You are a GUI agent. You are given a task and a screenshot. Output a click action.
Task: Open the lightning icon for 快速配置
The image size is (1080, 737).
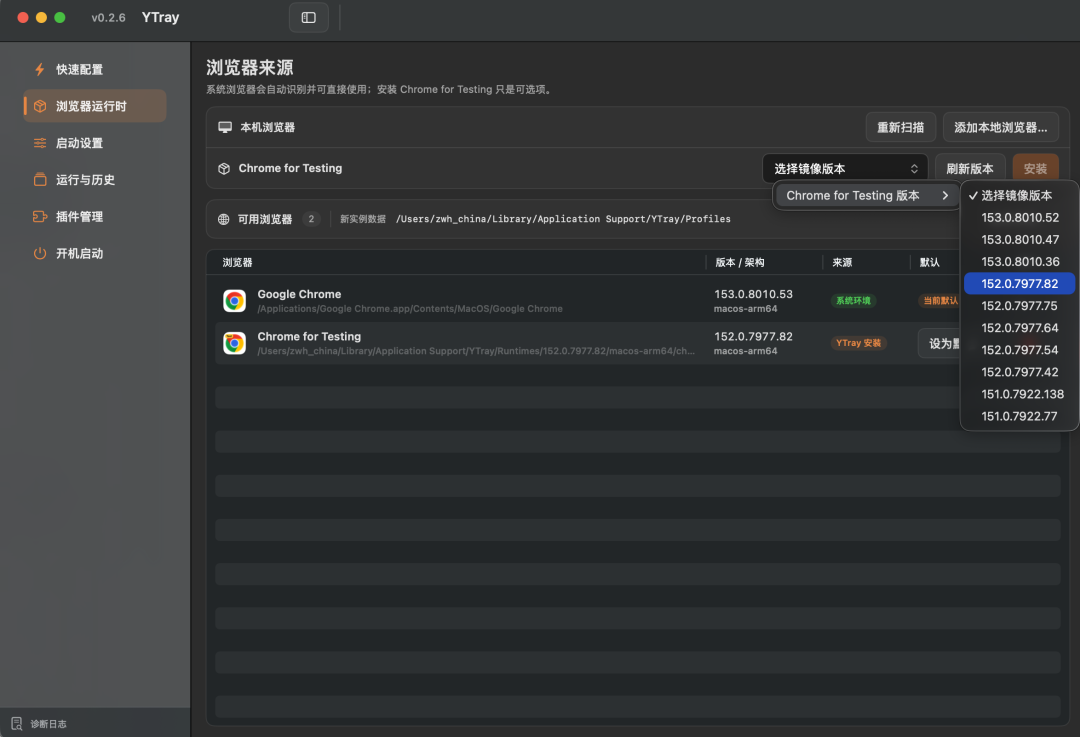pos(40,70)
